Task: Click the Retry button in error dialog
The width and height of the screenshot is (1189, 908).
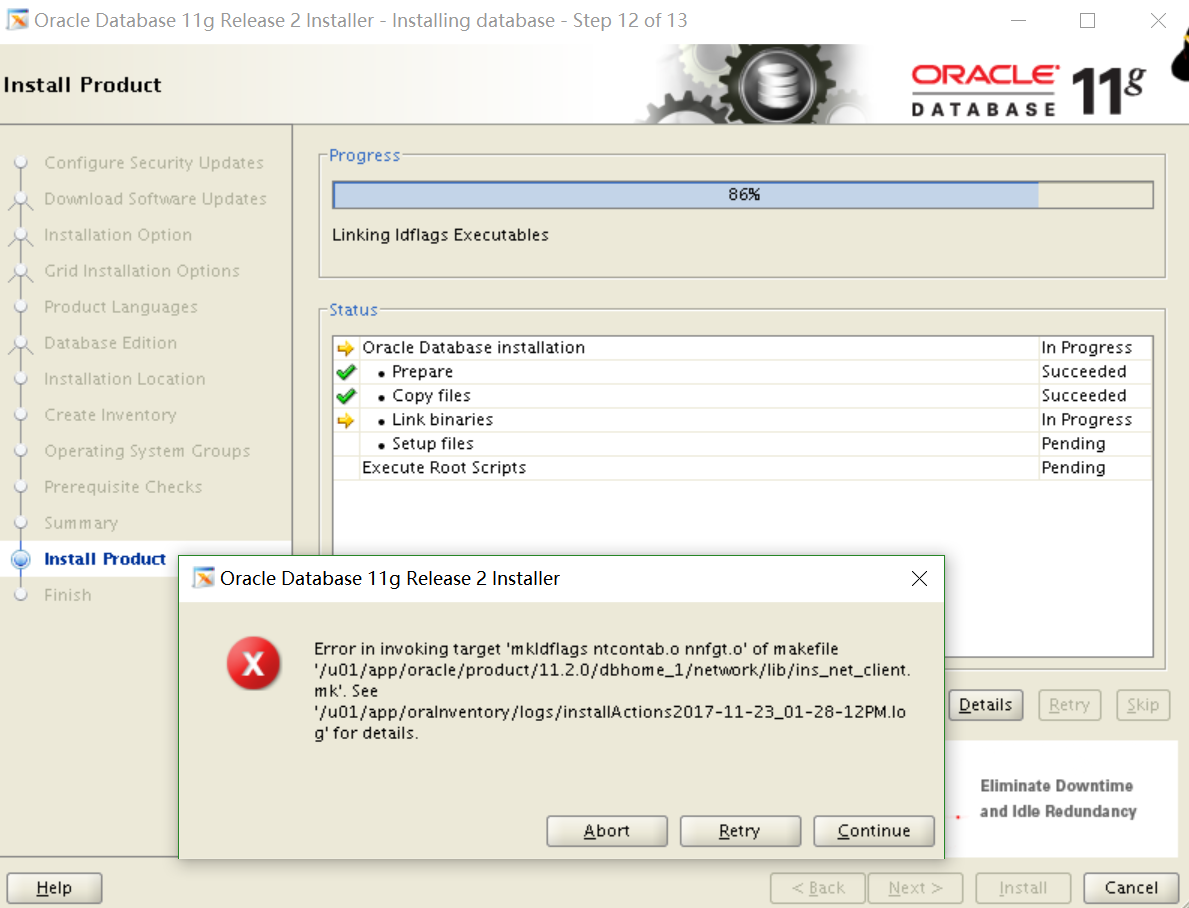Action: click(740, 831)
